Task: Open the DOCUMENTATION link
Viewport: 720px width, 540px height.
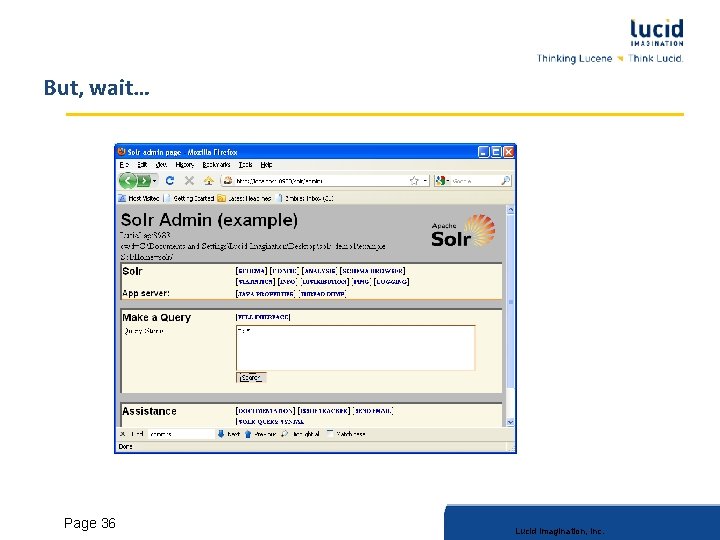Action: [x=265, y=411]
